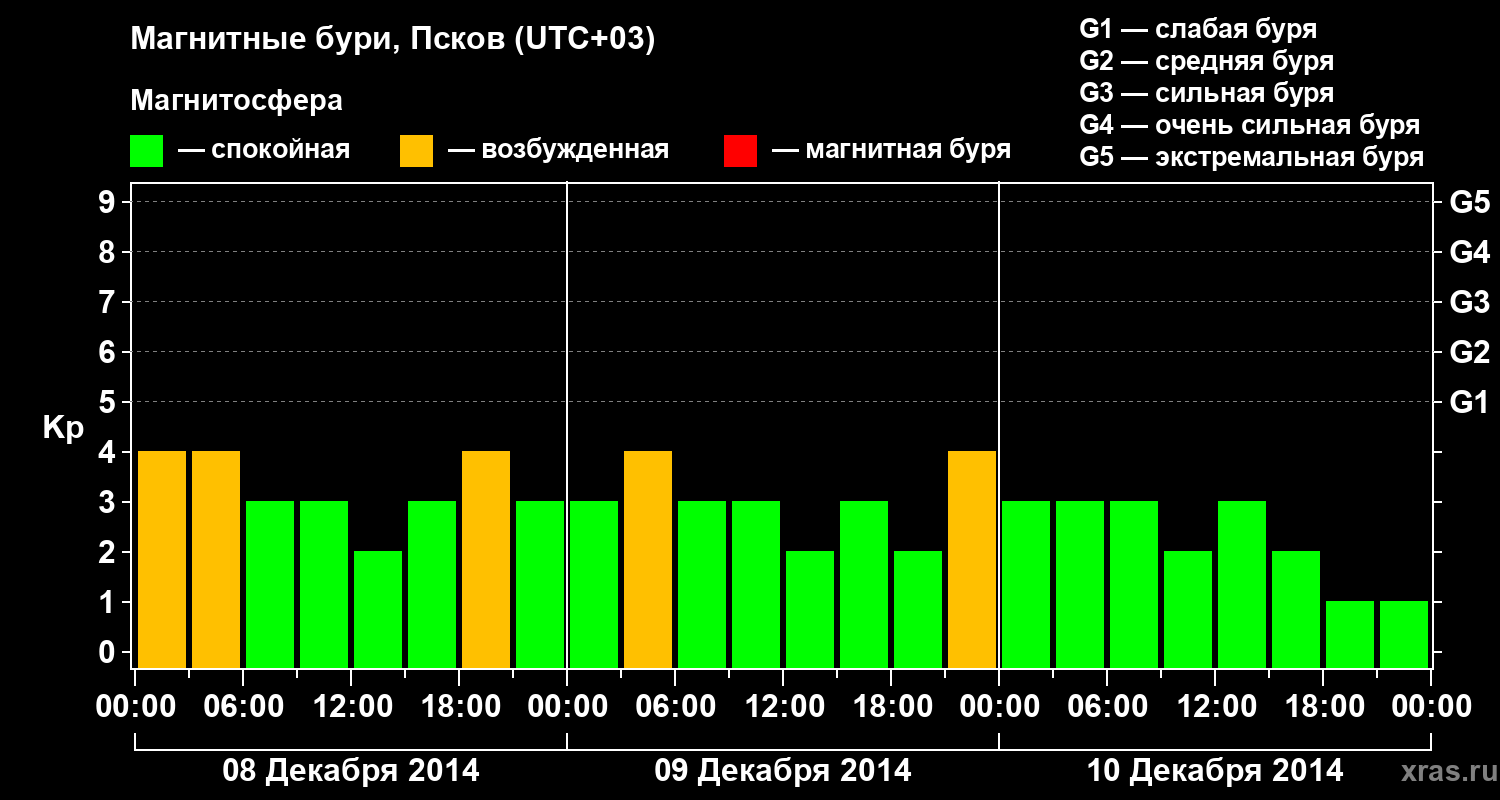This screenshot has height=800, width=1500.
Task: Click the '06:00' time label under 09 December
Action: click(675, 706)
